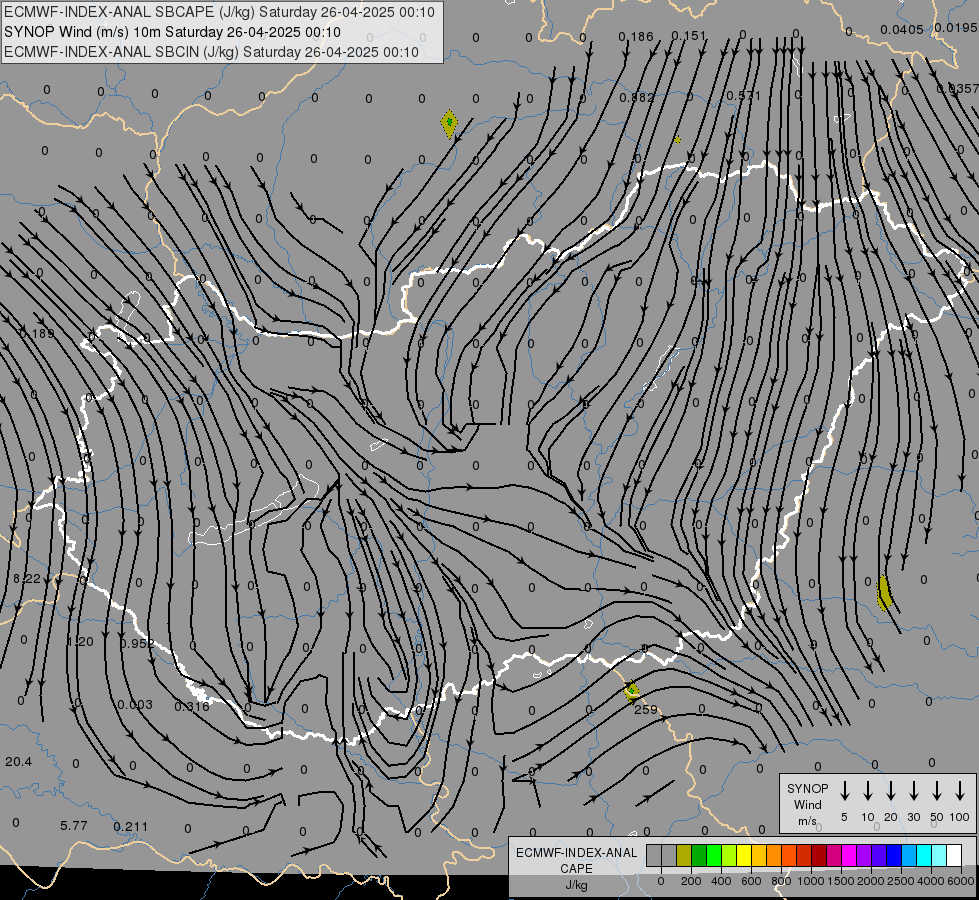The height and width of the screenshot is (900, 979).
Task: Click the map value 0.211
Action: [x=130, y=827]
